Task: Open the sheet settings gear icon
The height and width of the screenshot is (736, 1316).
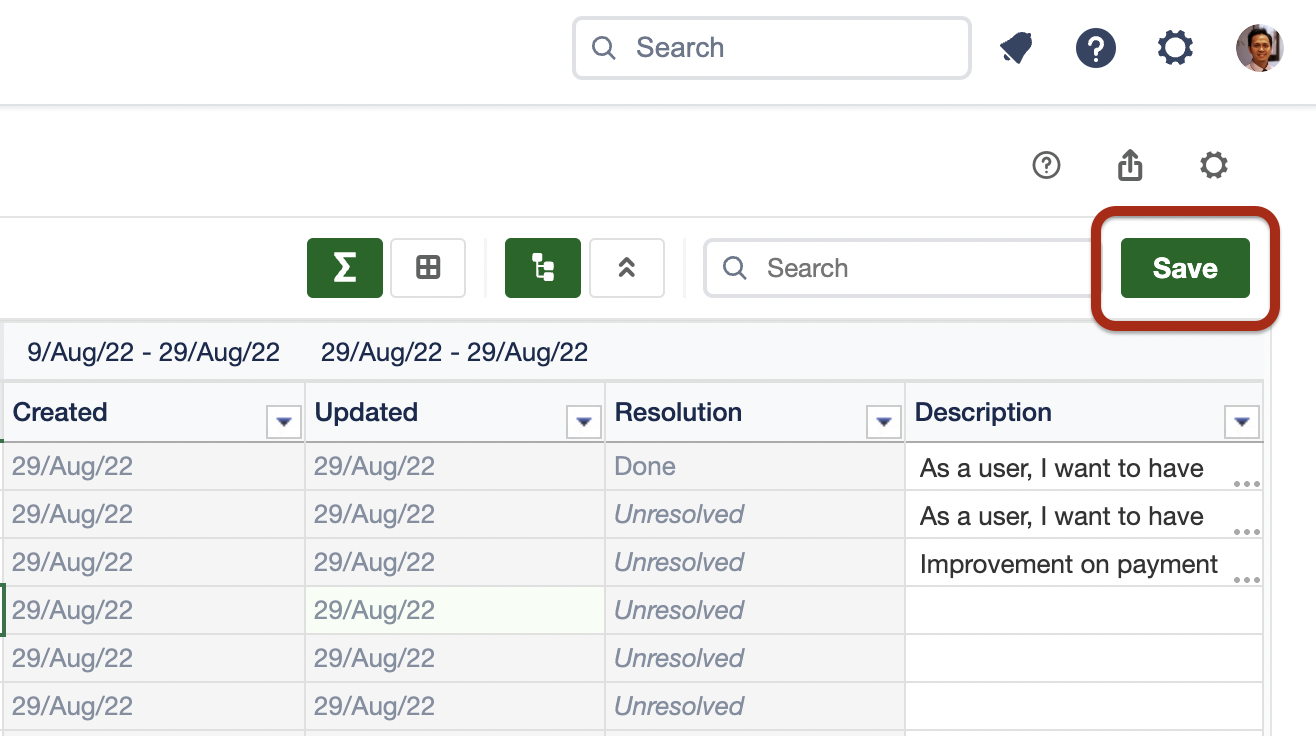Action: (x=1213, y=165)
